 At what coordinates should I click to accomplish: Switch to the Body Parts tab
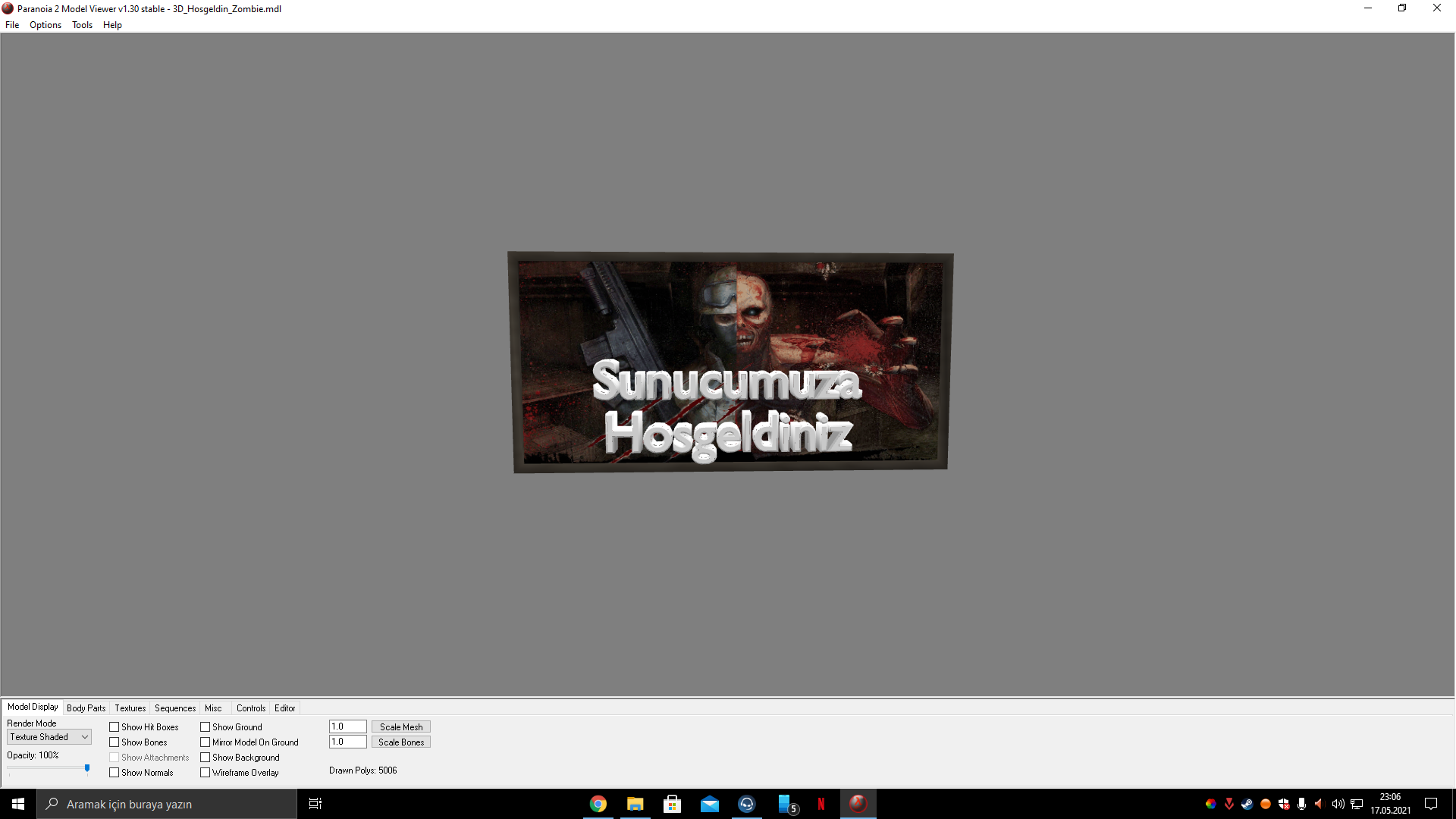click(x=86, y=708)
